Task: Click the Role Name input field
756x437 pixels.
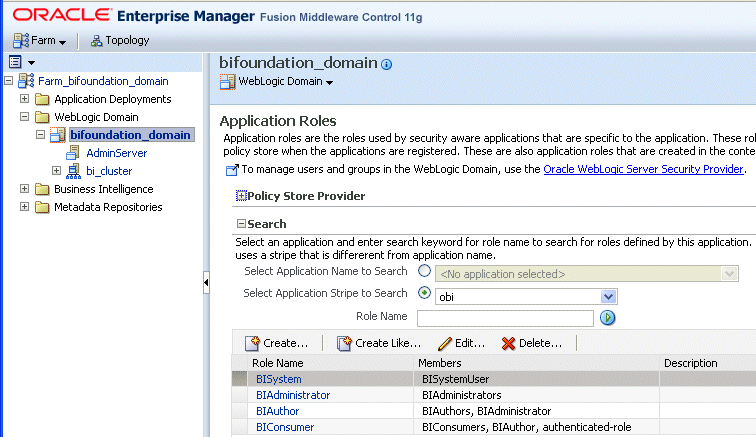Action: tap(505, 318)
